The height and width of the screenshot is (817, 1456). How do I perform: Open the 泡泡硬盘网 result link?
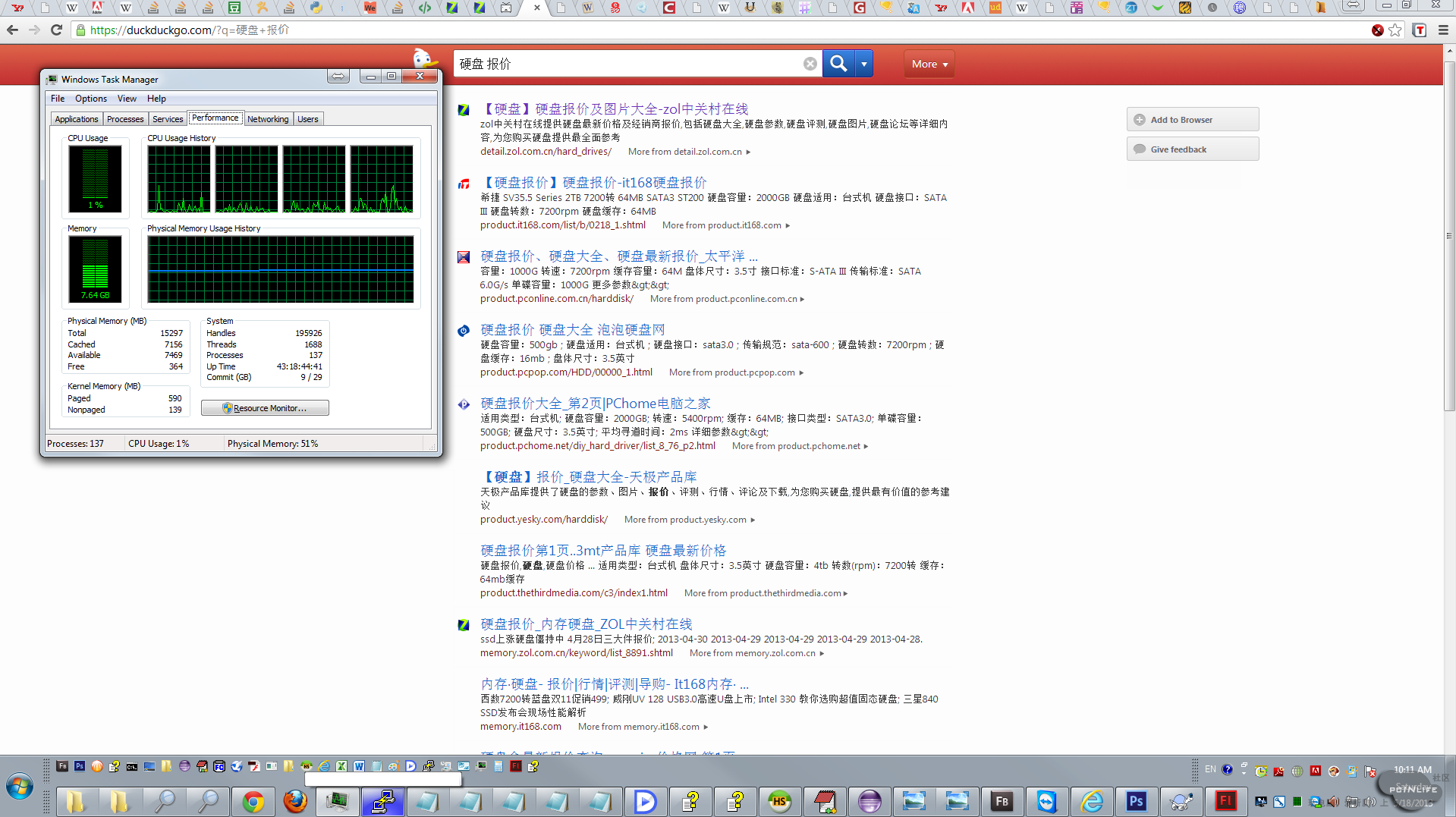click(x=573, y=330)
